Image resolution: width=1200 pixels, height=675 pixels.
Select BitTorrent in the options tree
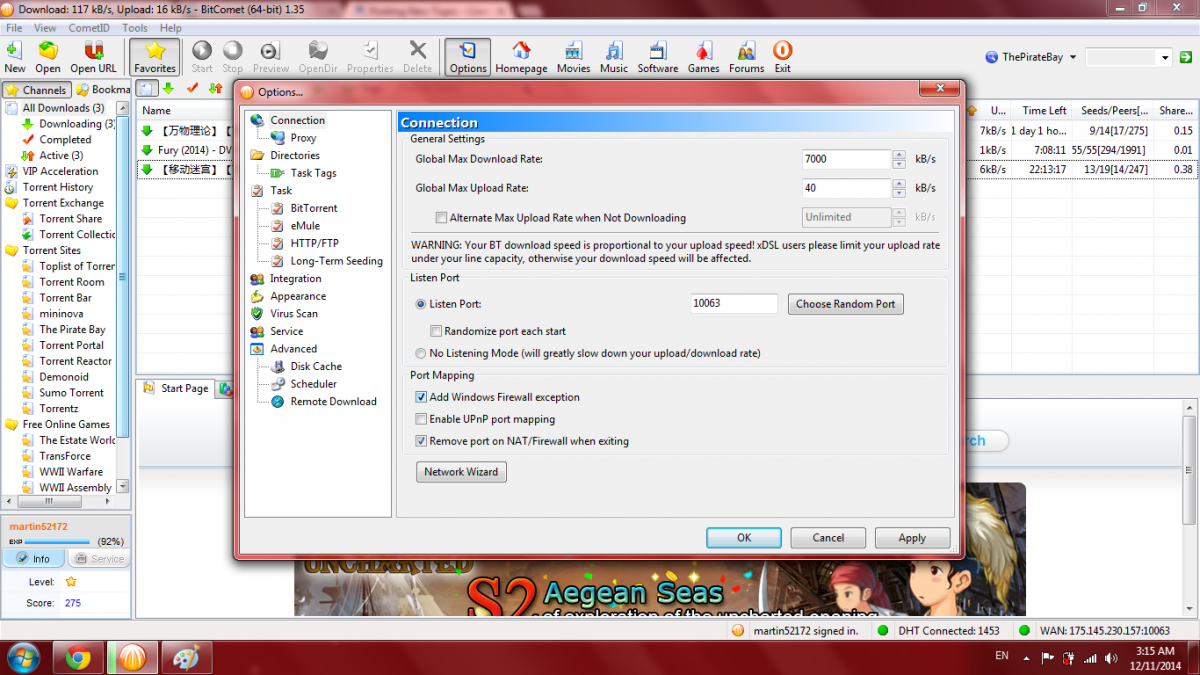(x=314, y=208)
